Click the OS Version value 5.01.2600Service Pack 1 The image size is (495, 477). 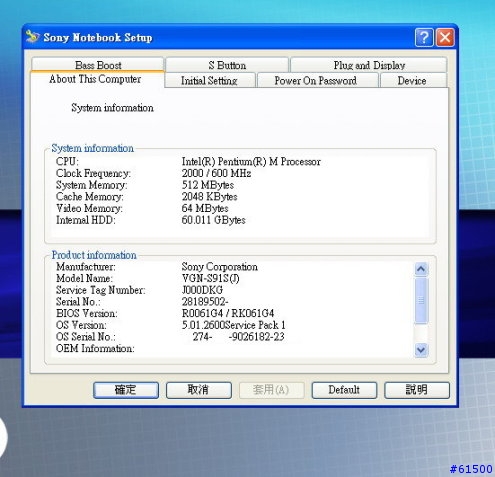tap(233, 325)
